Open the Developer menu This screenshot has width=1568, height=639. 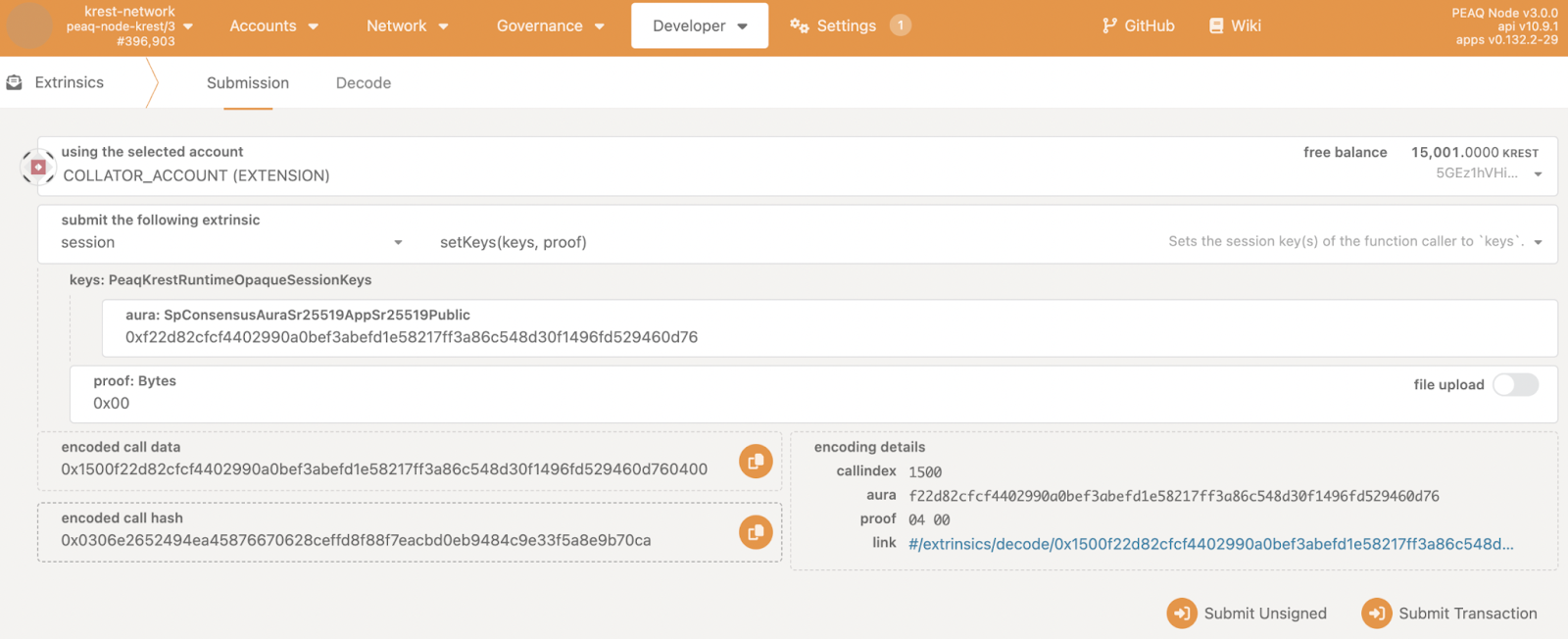coord(699,25)
